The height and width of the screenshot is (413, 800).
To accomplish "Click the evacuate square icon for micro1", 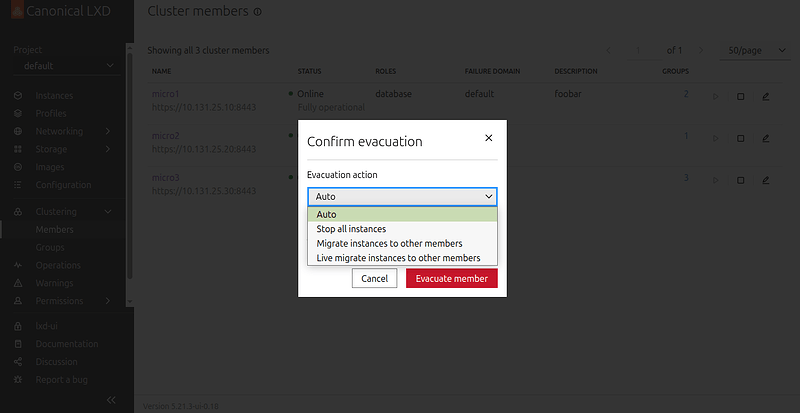I will (x=740, y=96).
